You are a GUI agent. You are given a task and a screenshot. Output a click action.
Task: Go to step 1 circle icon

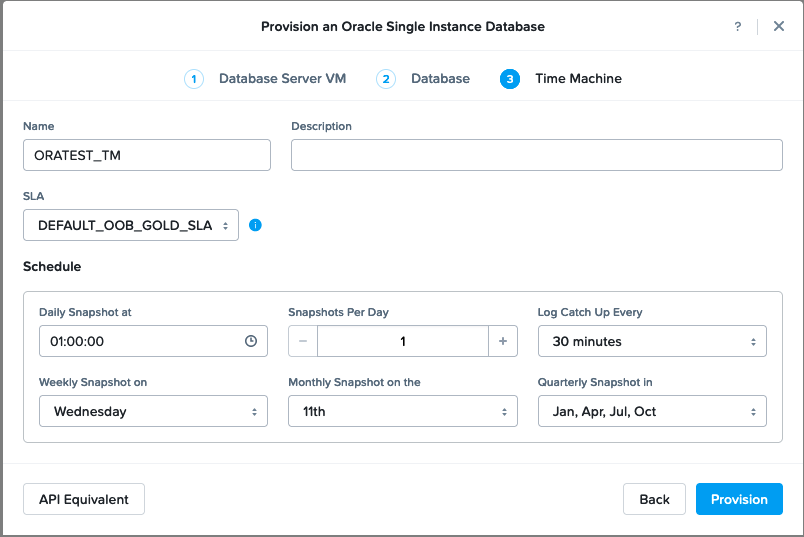click(x=194, y=79)
